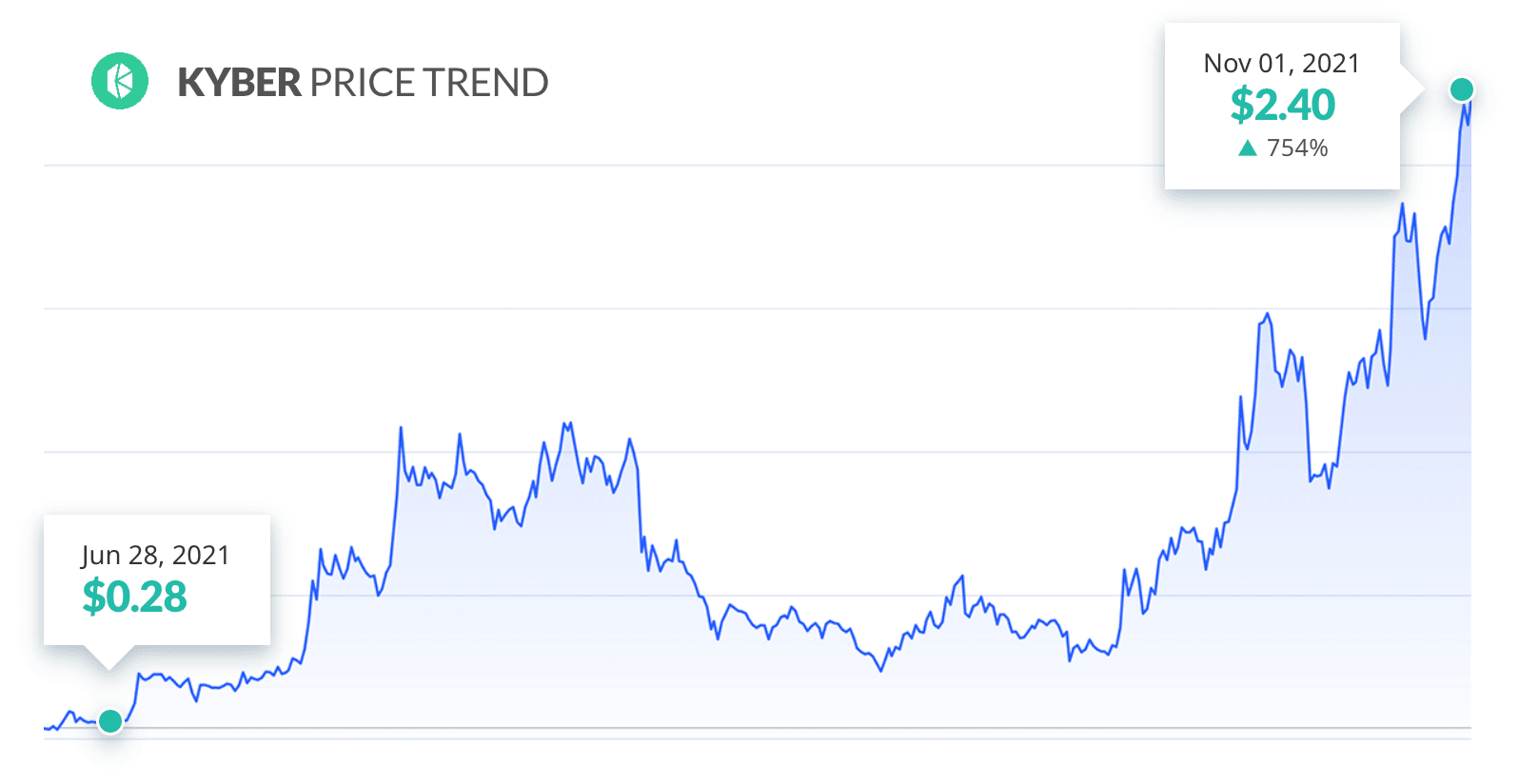Click the green up-triangle beside 754%
This screenshot has height=784, width=1519.
pyautogui.click(x=1248, y=148)
